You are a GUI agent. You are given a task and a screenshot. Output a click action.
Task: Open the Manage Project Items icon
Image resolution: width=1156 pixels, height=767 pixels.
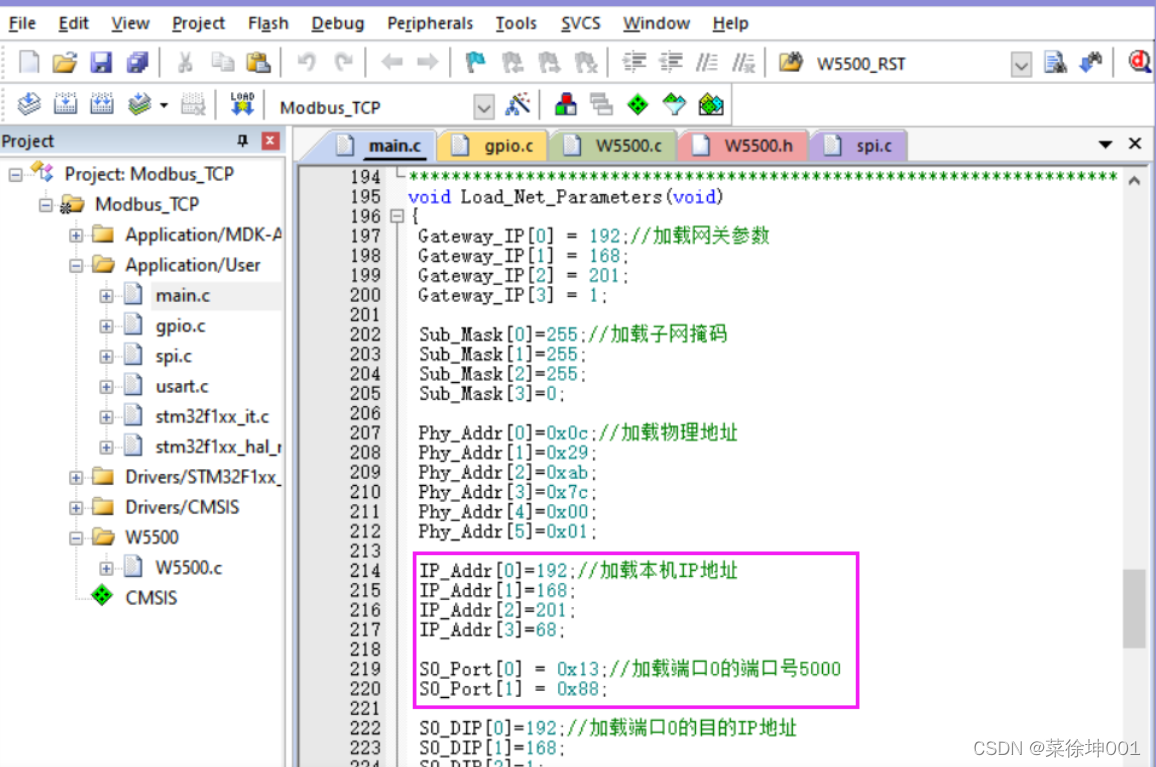point(565,105)
